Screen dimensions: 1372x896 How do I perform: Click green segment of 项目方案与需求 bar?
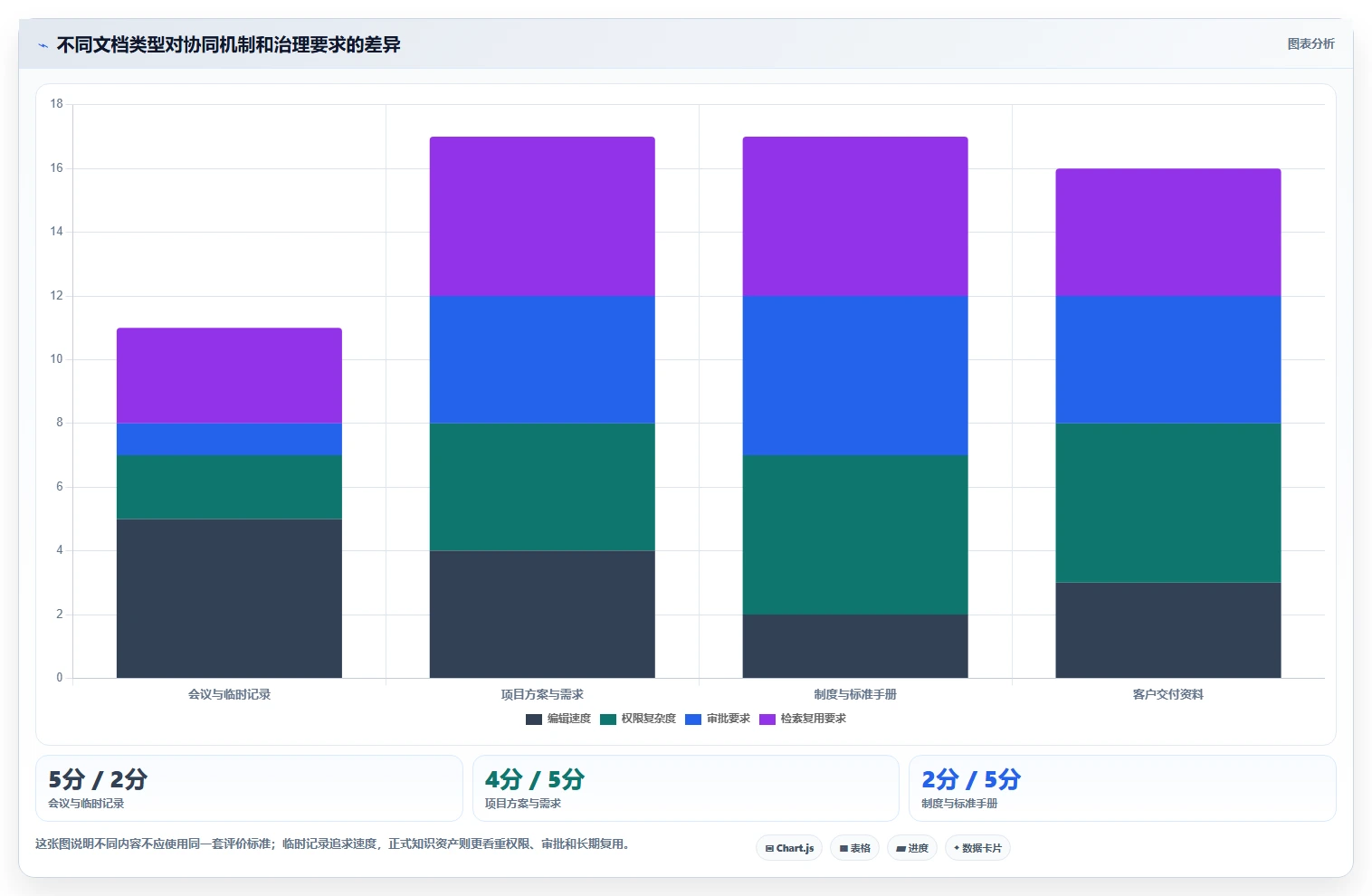pos(542,487)
